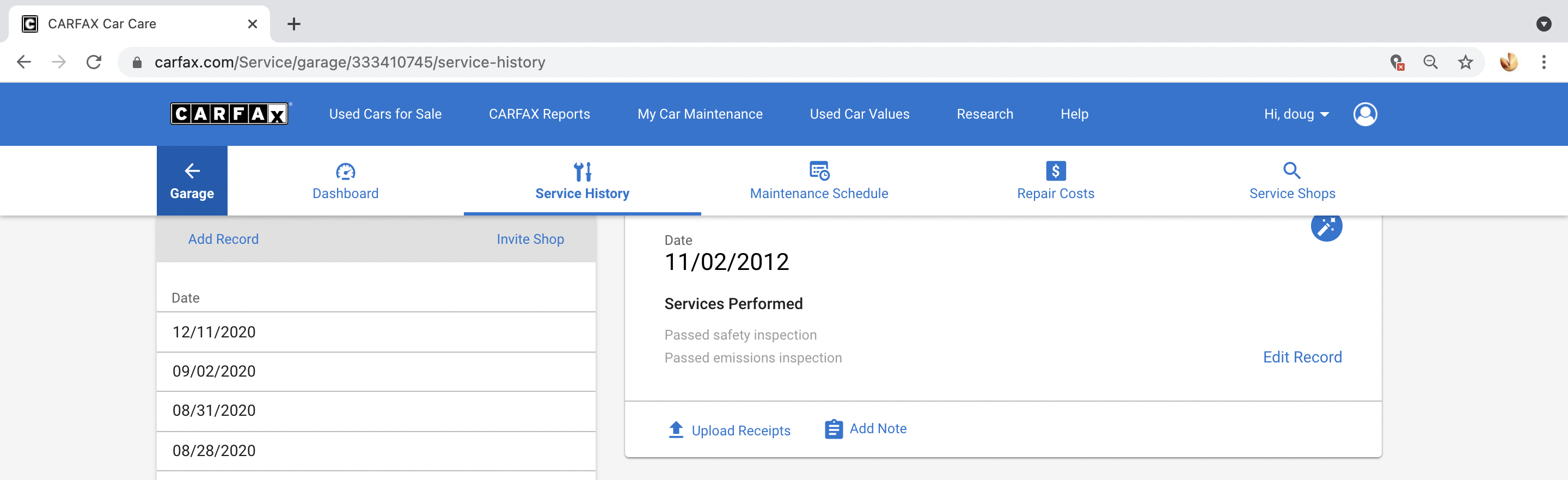Go back in browser history
This screenshot has width=1568, height=480.
24,62
